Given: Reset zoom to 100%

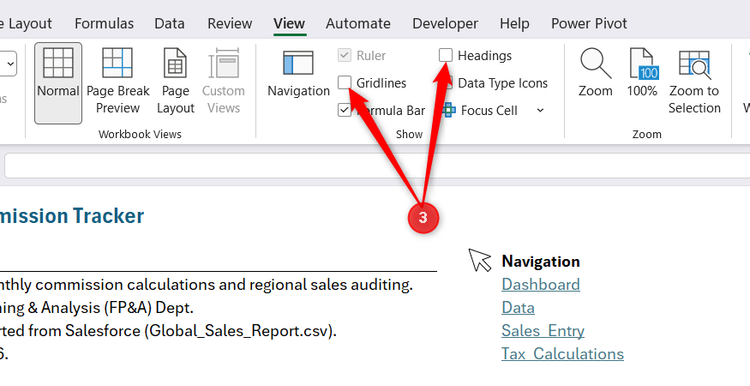Looking at the screenshot, I should click(x=642, y=73).
